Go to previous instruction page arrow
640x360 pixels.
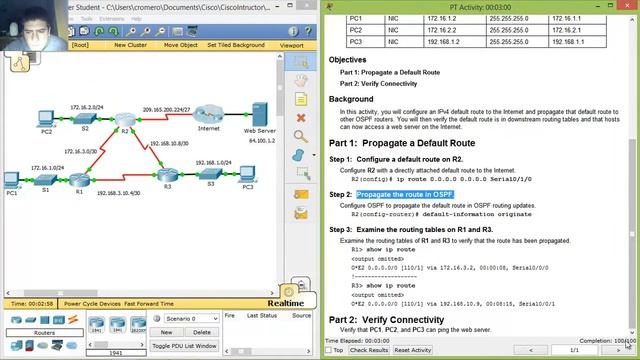pos(531,350)
